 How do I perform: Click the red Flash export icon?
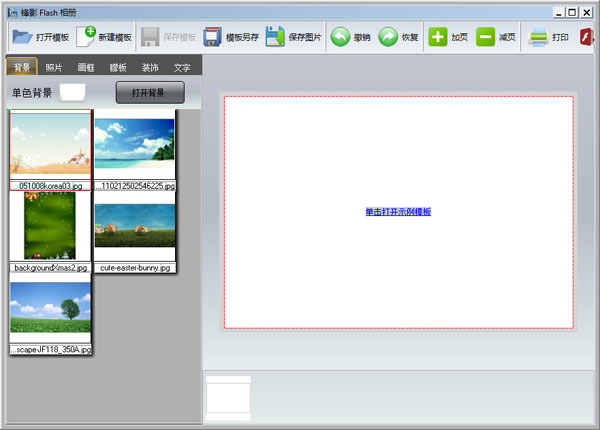pyautogui.click(x=587, y=37)
